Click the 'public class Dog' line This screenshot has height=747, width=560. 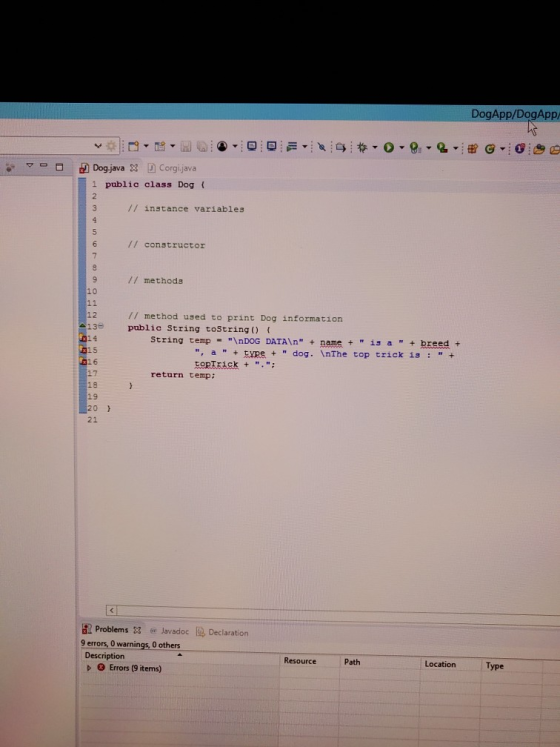155,184
